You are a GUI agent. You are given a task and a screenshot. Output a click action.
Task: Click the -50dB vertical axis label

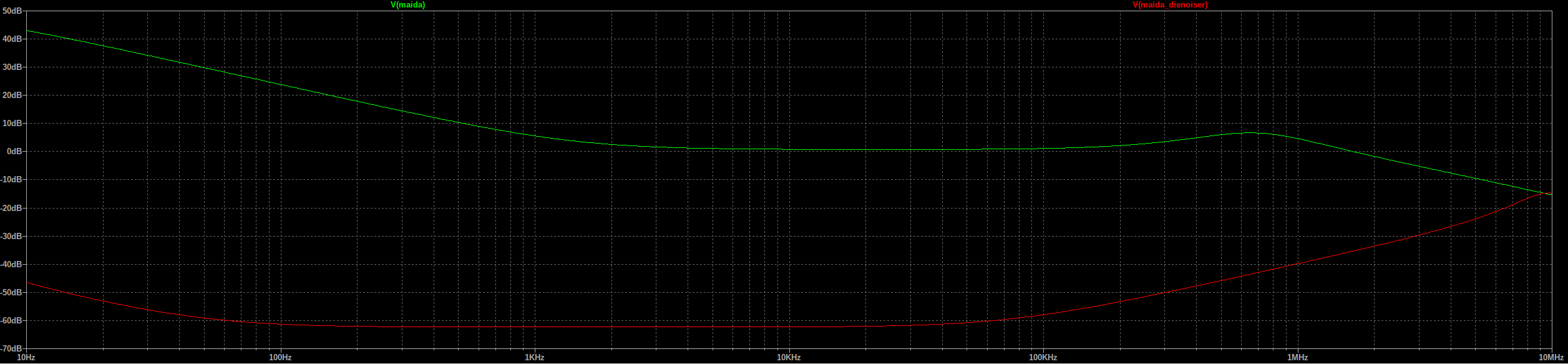11,292
